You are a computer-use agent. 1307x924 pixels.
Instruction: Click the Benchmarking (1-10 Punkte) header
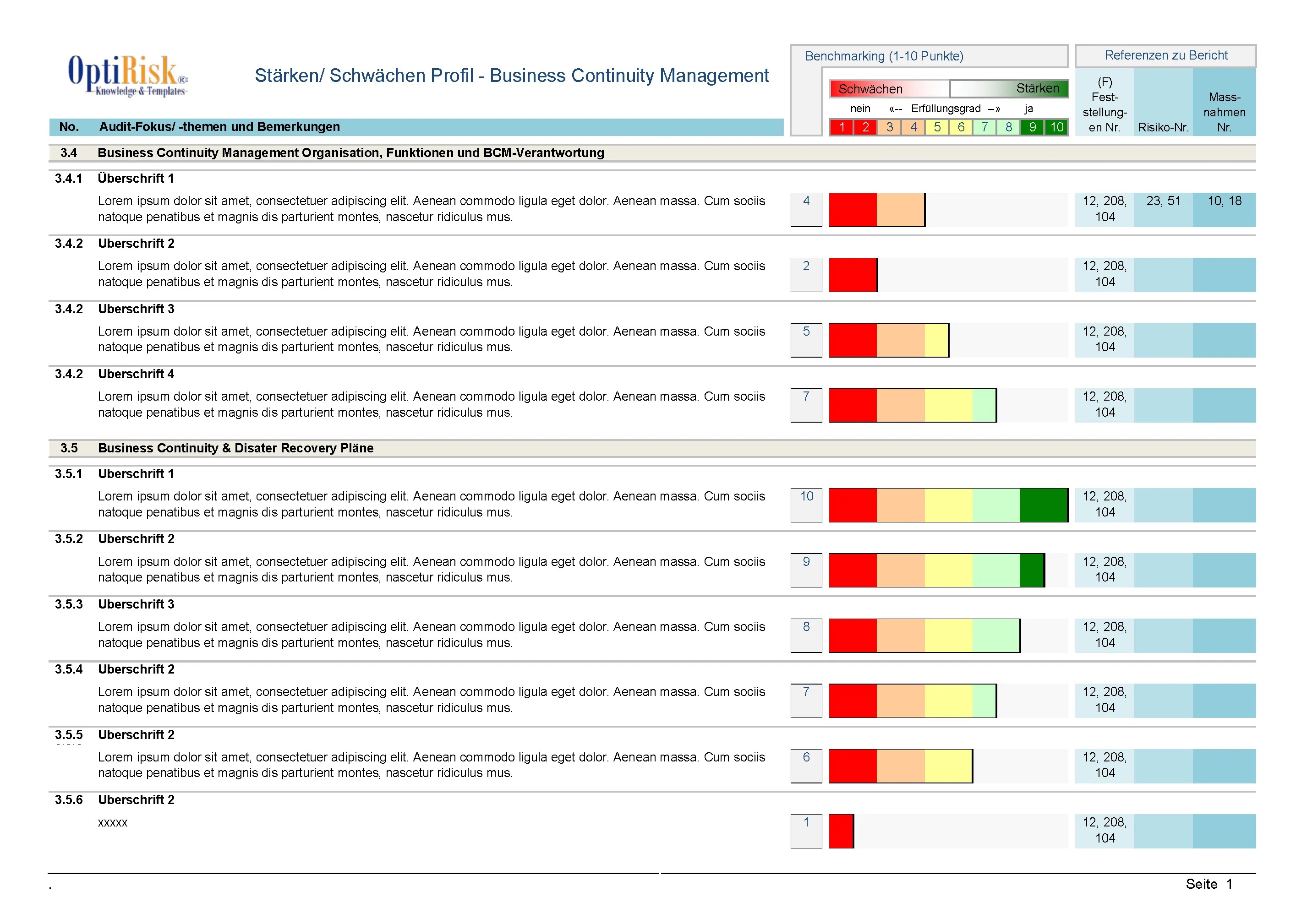(x=884, y=56)
